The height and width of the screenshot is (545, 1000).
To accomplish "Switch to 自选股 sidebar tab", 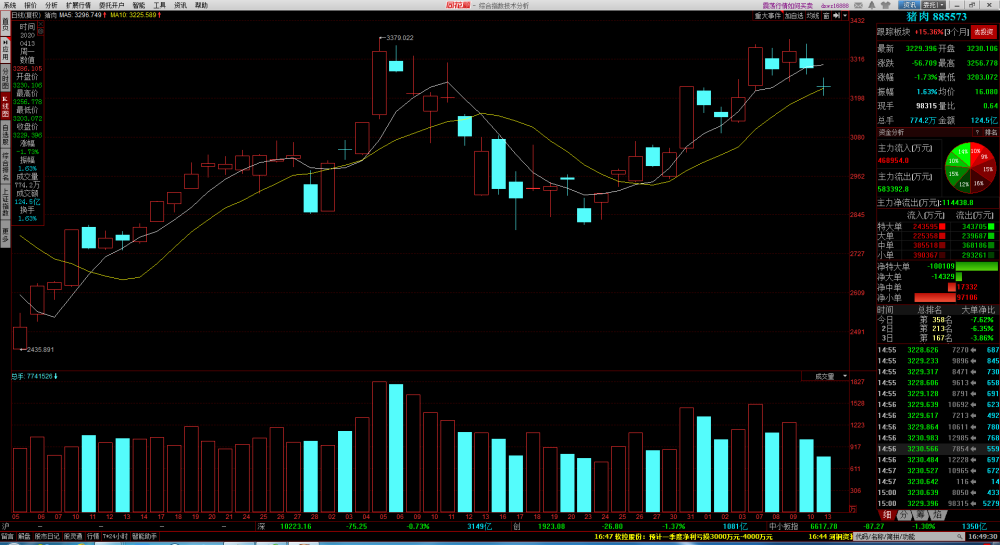I will (x=5, y=134).
